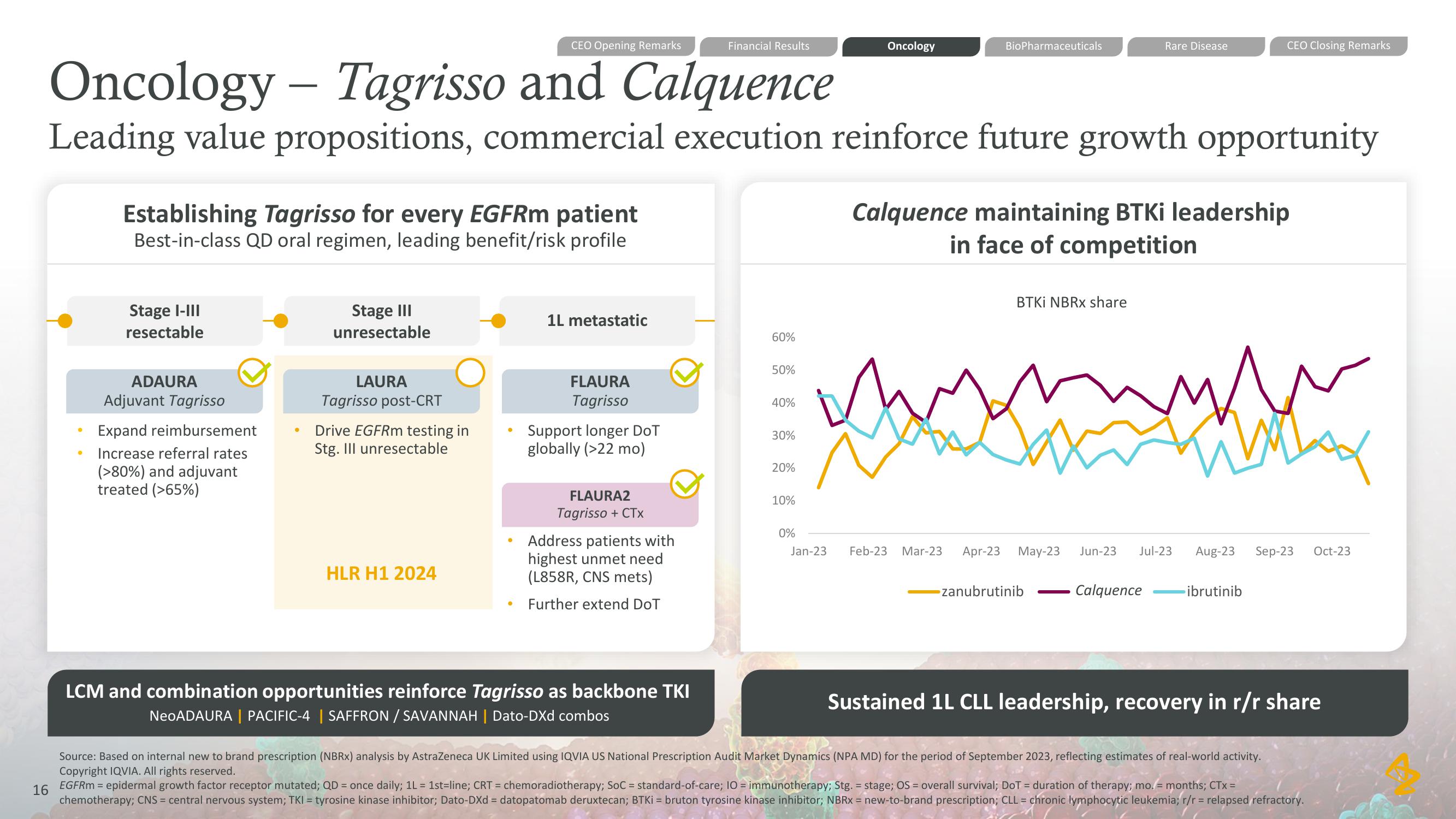Viewport: 1456px width, 819px height.
Task: Toggle the ADAURA expand/collapse section
Action: click(x=165, y=388)
